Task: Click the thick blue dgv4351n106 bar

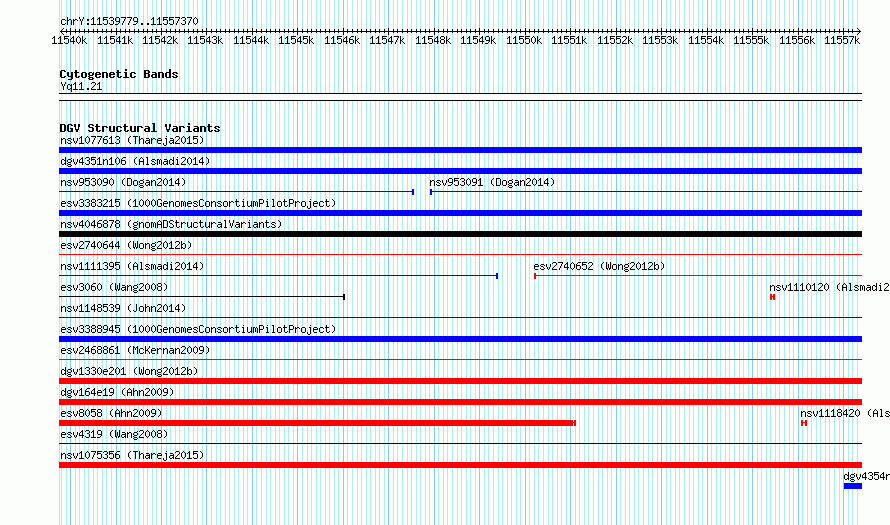Action: (460, 171)
